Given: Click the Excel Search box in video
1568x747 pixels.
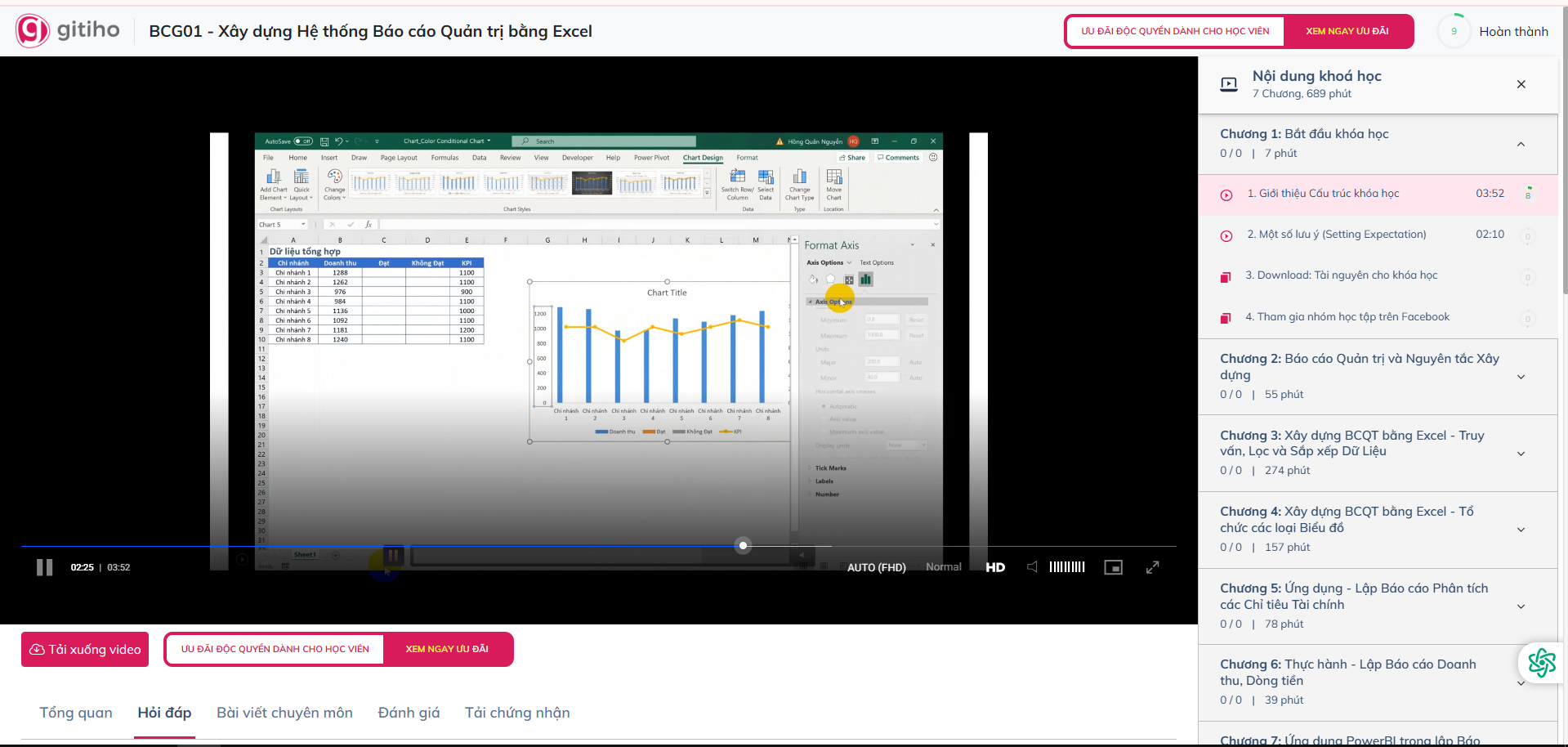Looking at the screenshot, I should click(x=604, y=141).
